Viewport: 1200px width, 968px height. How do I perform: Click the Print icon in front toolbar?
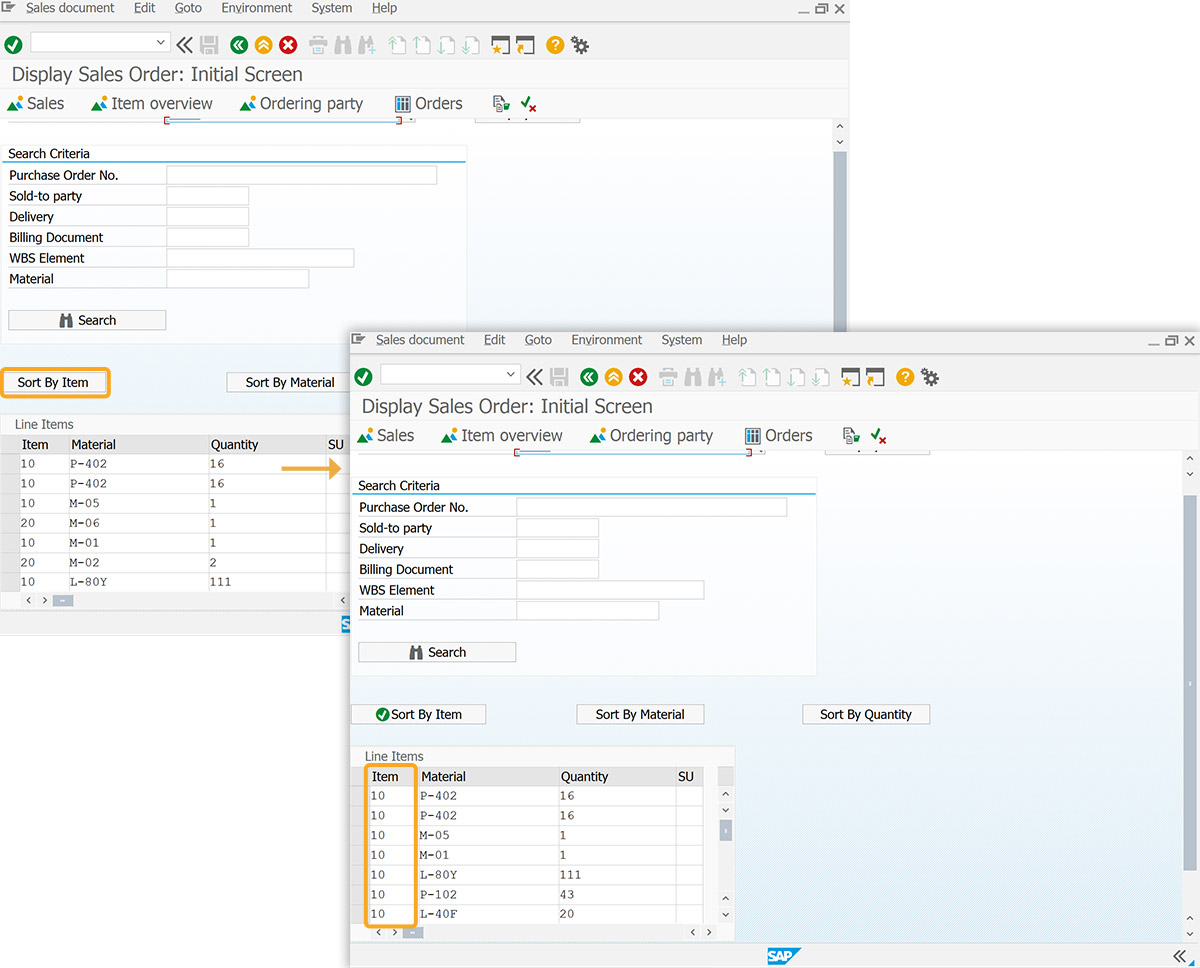pyautogui.click(x=668, y=376)
